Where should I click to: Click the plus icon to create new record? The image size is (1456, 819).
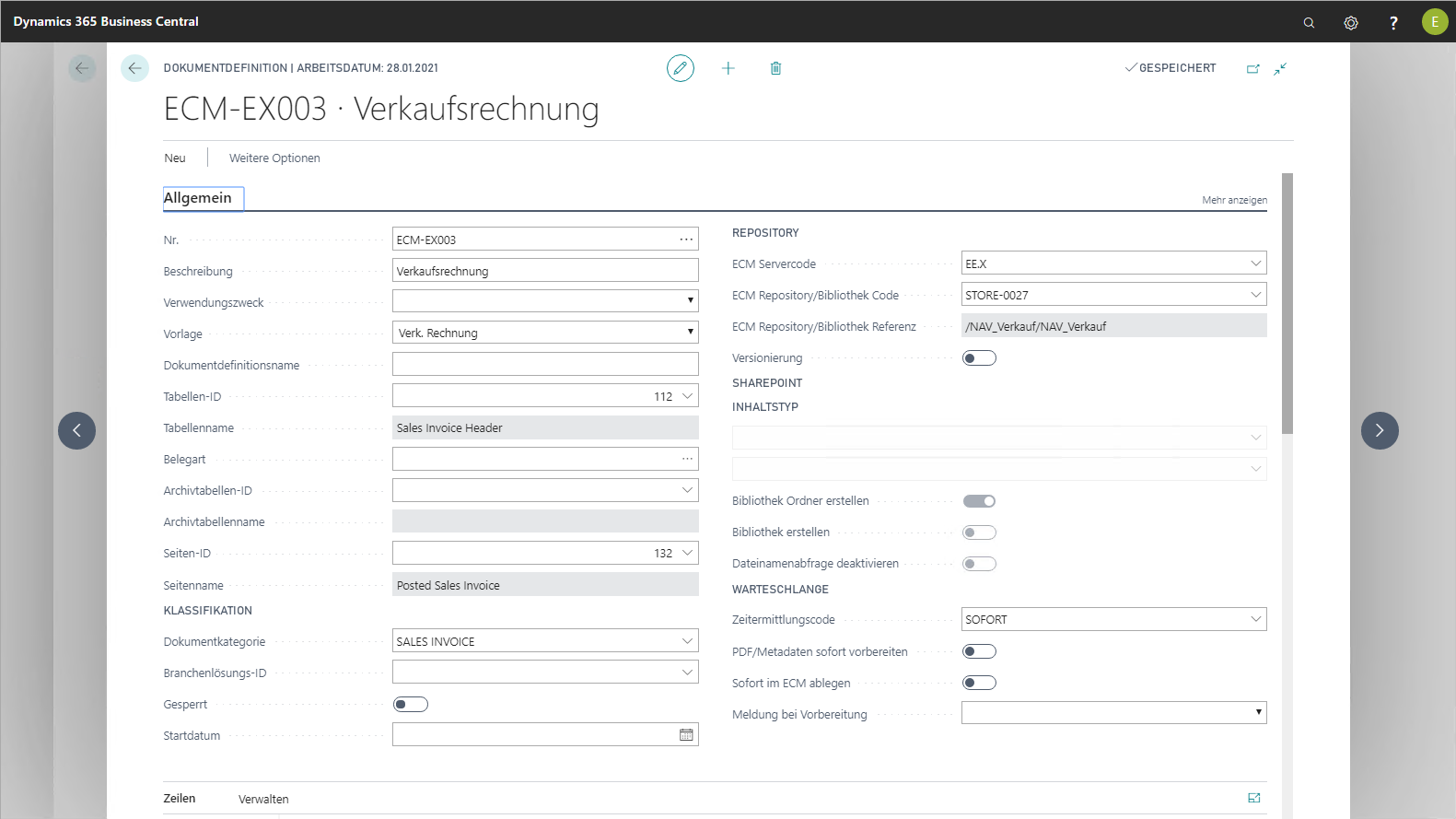pyautogui.click(x=728, y=68)
